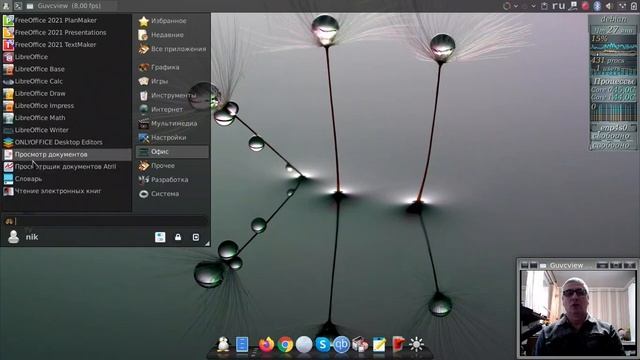Image resolution: width=640 pixels, height=360 pixels.
Task: Open the Разработка development category
Action: click(x=172, y=180)
